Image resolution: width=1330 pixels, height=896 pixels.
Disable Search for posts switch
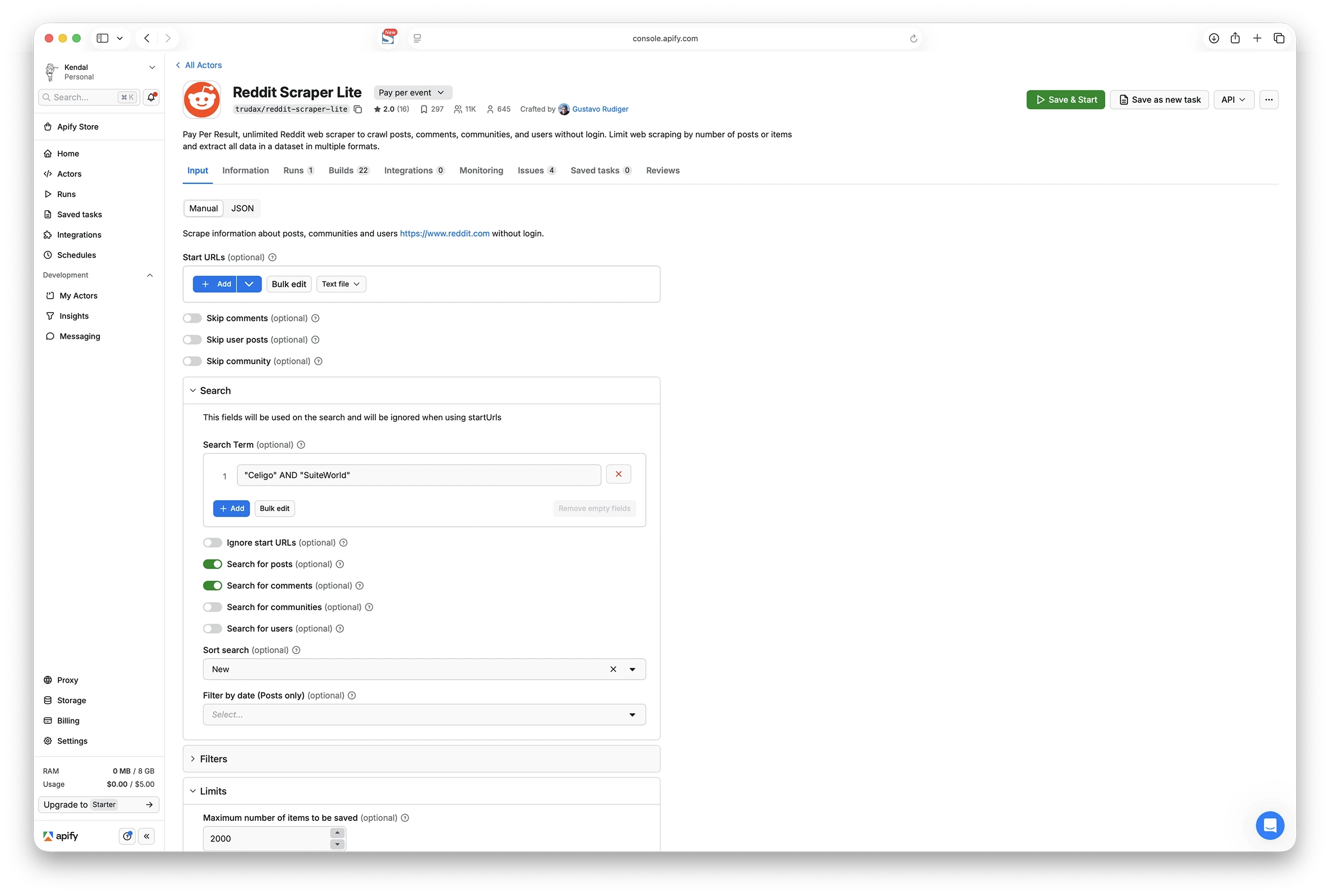pos(213,565)
